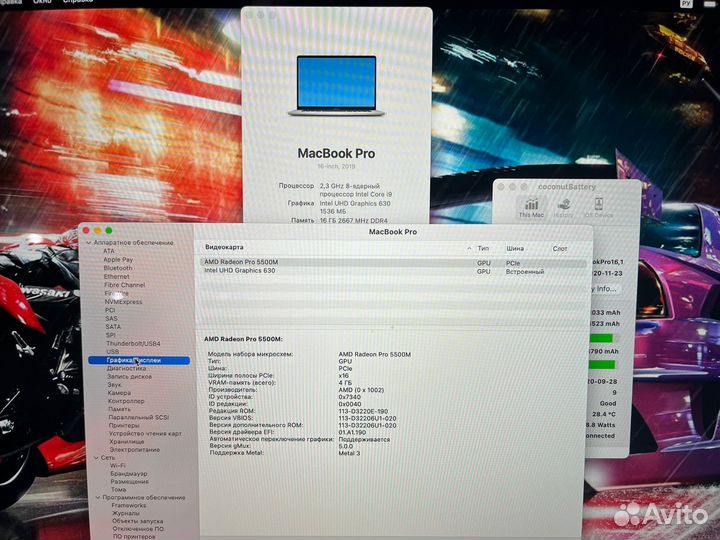Image resolution: width=720 pixels, height=540 pixels.
Task: Select Параллельный SCSI in the sidebar
Action: click(139, 417)
